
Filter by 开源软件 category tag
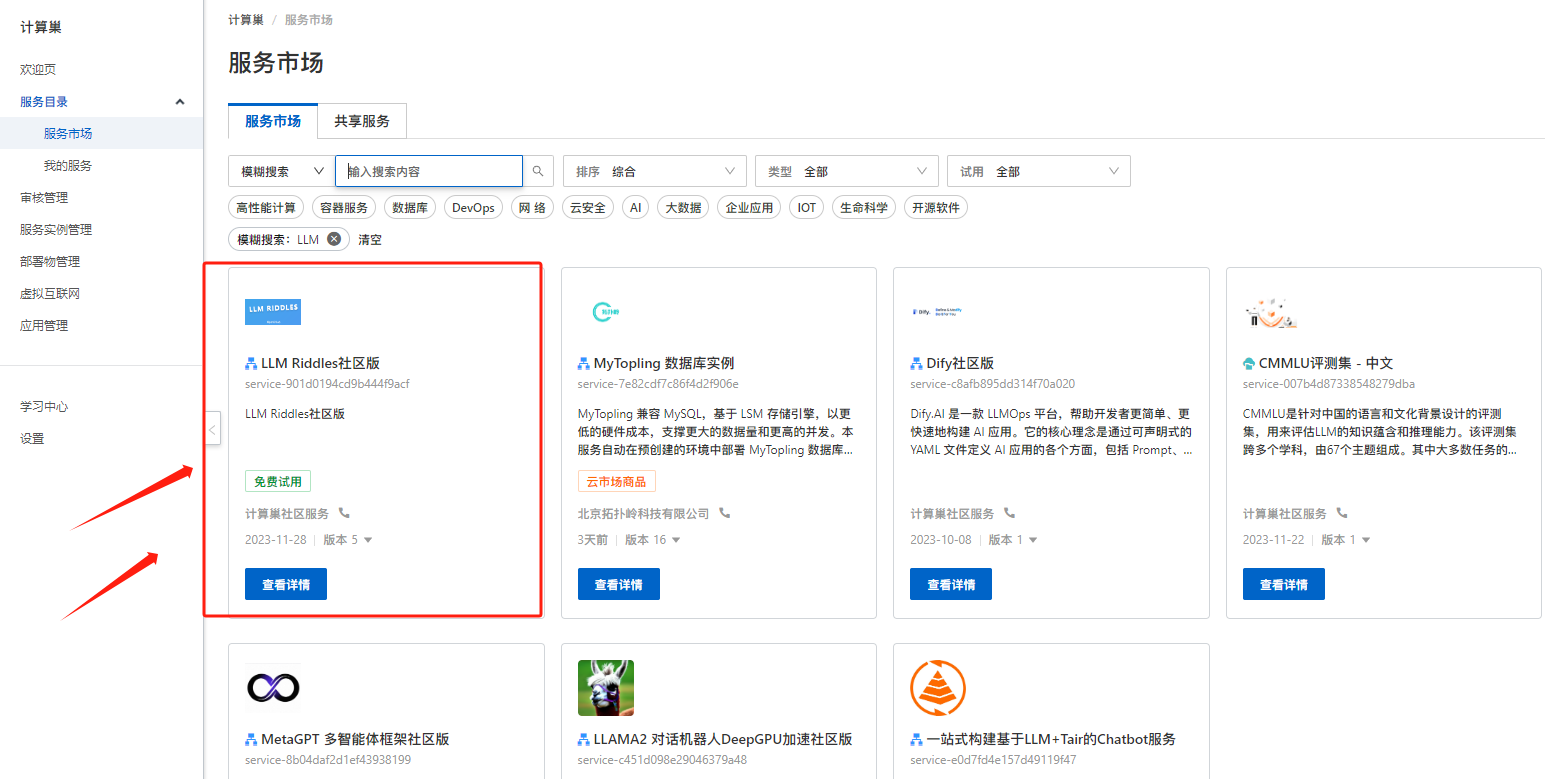click(936, 208)
